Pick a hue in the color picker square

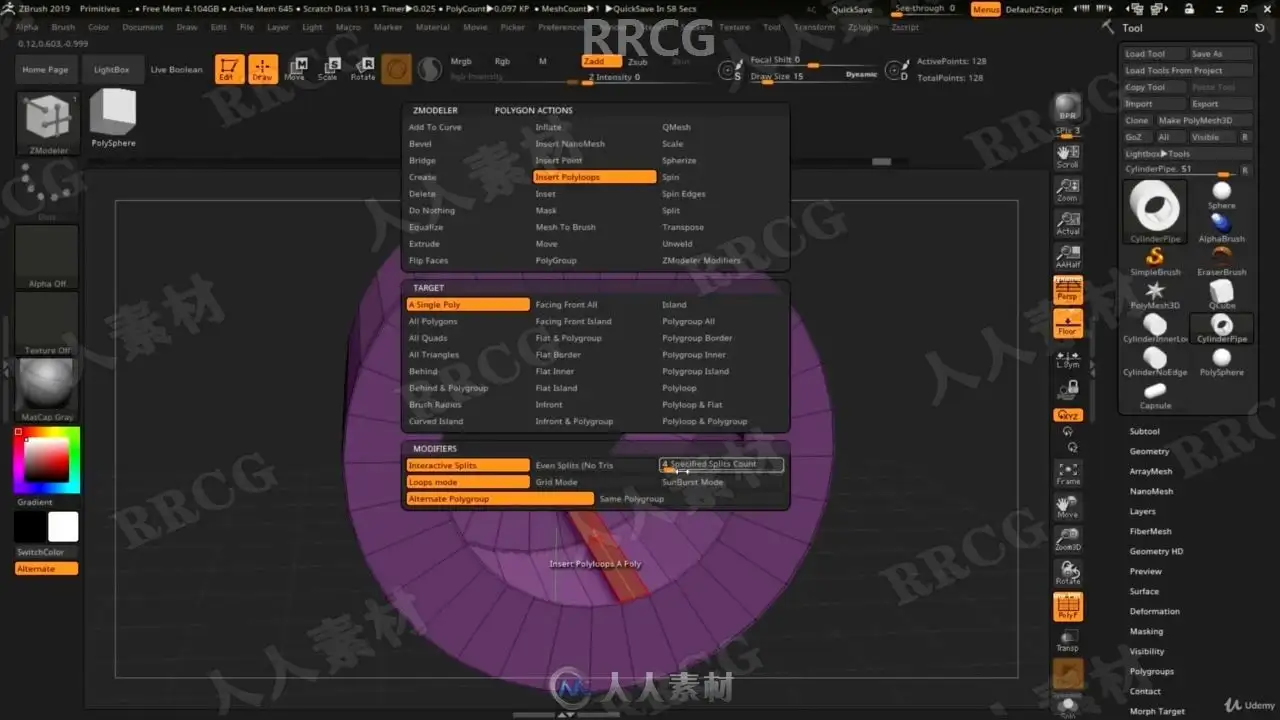click(47, 461)
